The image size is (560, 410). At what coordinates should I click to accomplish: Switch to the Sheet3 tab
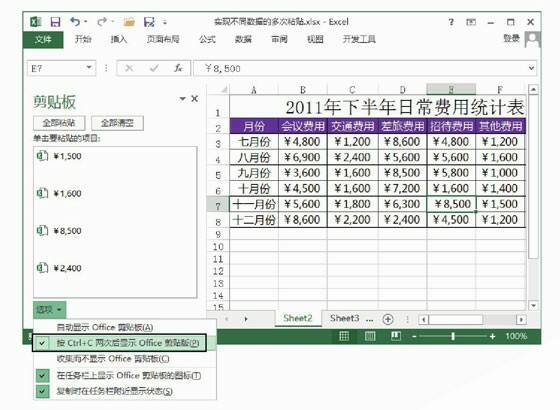[345, 318]
